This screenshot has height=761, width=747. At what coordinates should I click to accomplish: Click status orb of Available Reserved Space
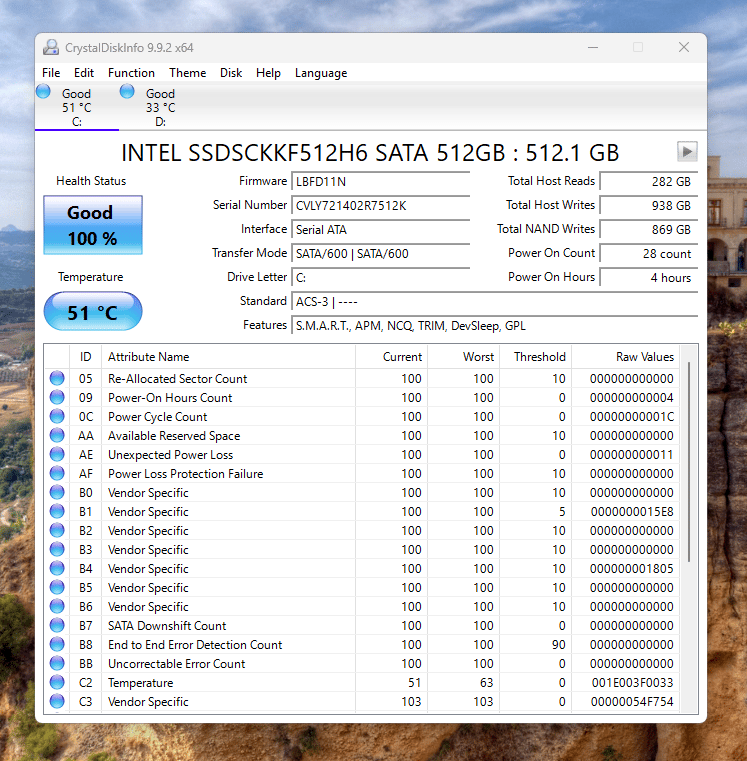[x=57, y=435]
